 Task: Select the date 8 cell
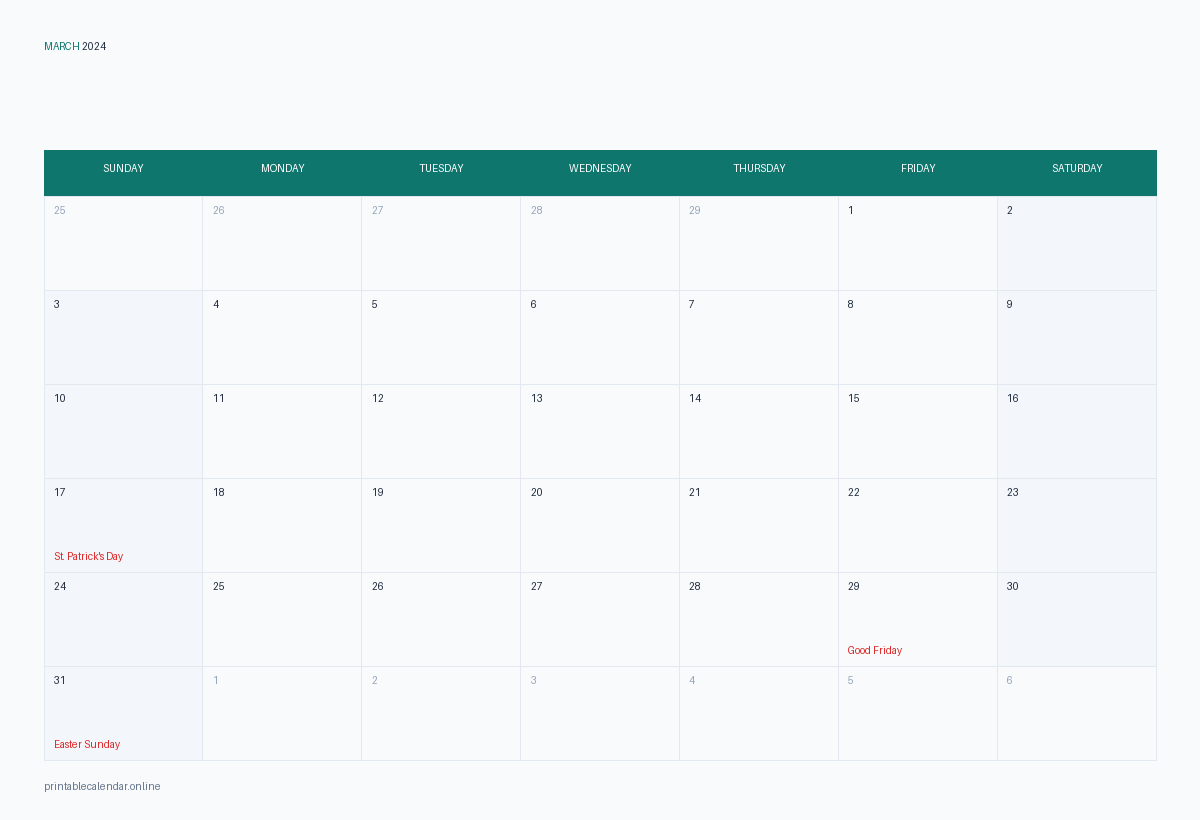point(918,338)
